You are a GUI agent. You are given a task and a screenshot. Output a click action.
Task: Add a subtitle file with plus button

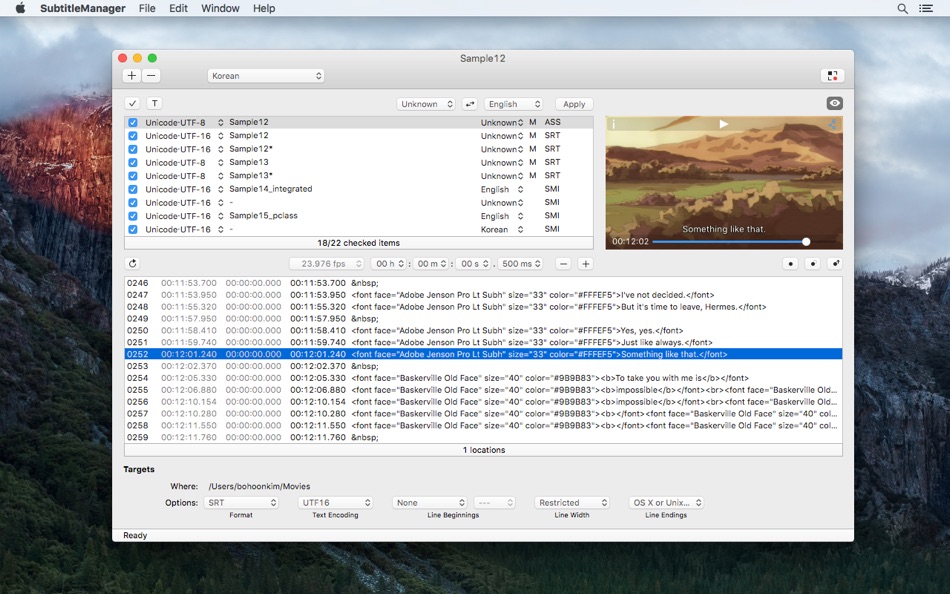click(131, 76)
